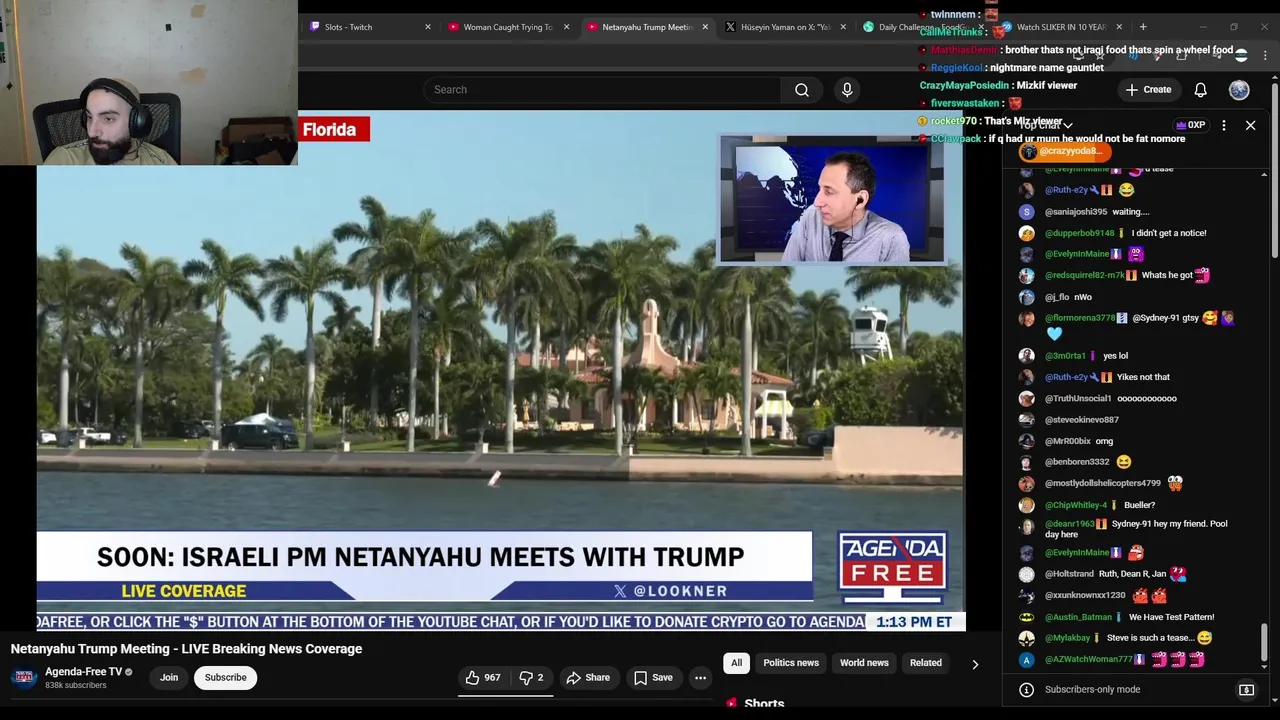Open a new browser tab with plus
This screenshot has height=720, width=1280.
pyautogui.click(x=1143, y=27)
